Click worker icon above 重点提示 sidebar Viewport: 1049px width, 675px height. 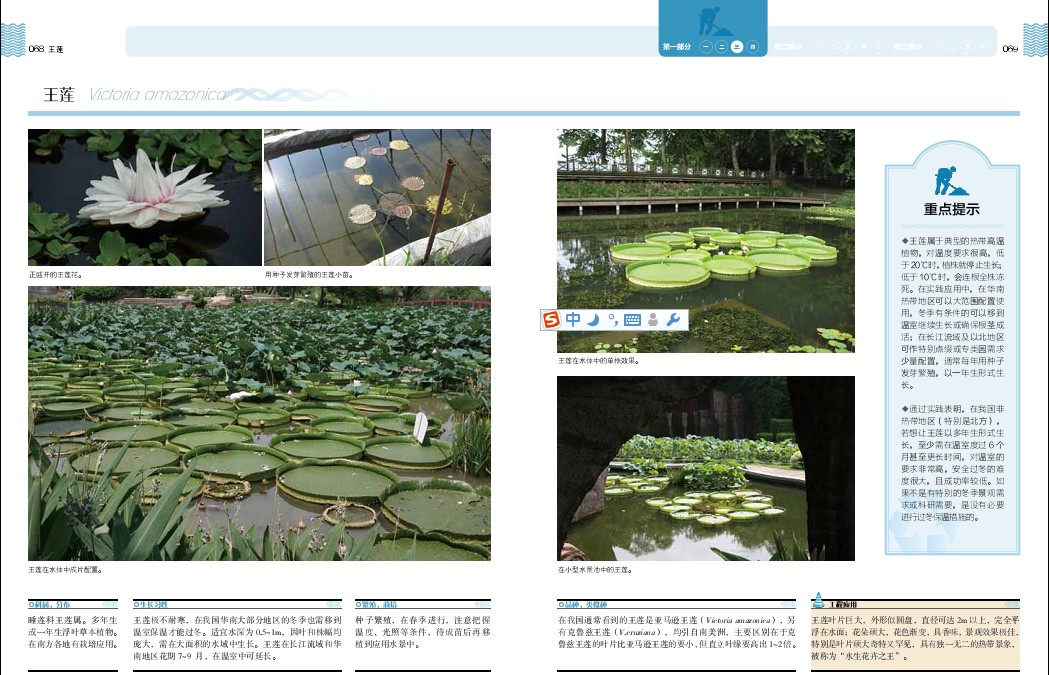coord(950,181)
